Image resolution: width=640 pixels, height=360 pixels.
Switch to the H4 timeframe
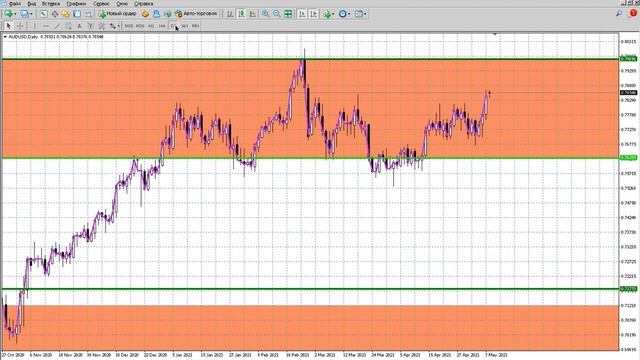pyautogui.click(x=162, y=26)
